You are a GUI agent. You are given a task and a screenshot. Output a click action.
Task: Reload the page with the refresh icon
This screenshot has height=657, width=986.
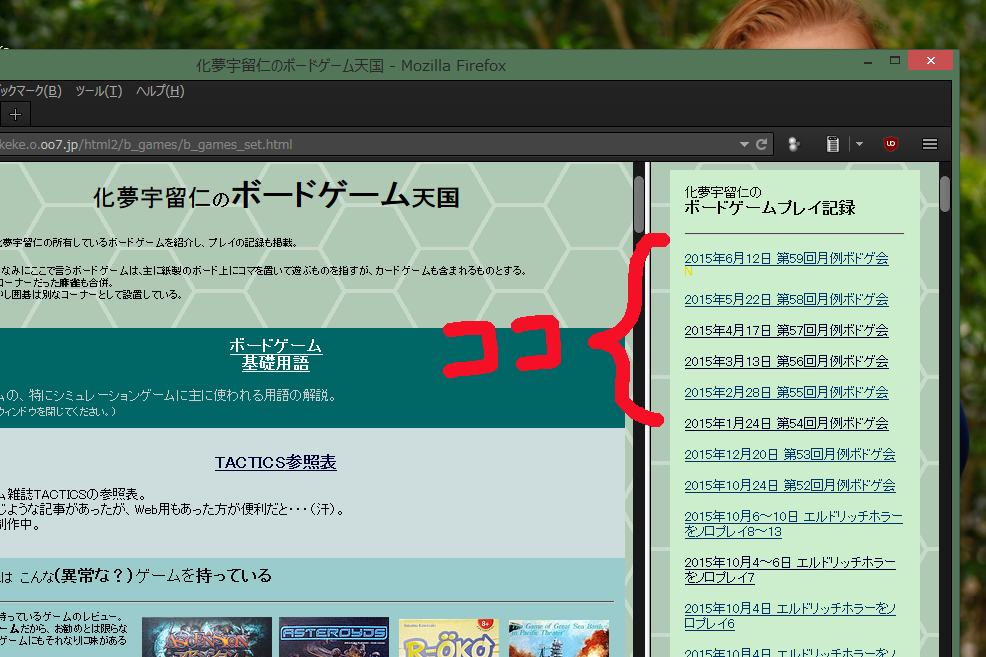[x=762, y=145]
